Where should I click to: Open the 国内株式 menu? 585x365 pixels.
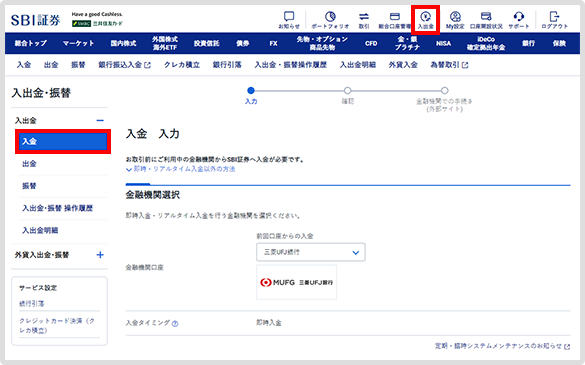pos(123,43)
